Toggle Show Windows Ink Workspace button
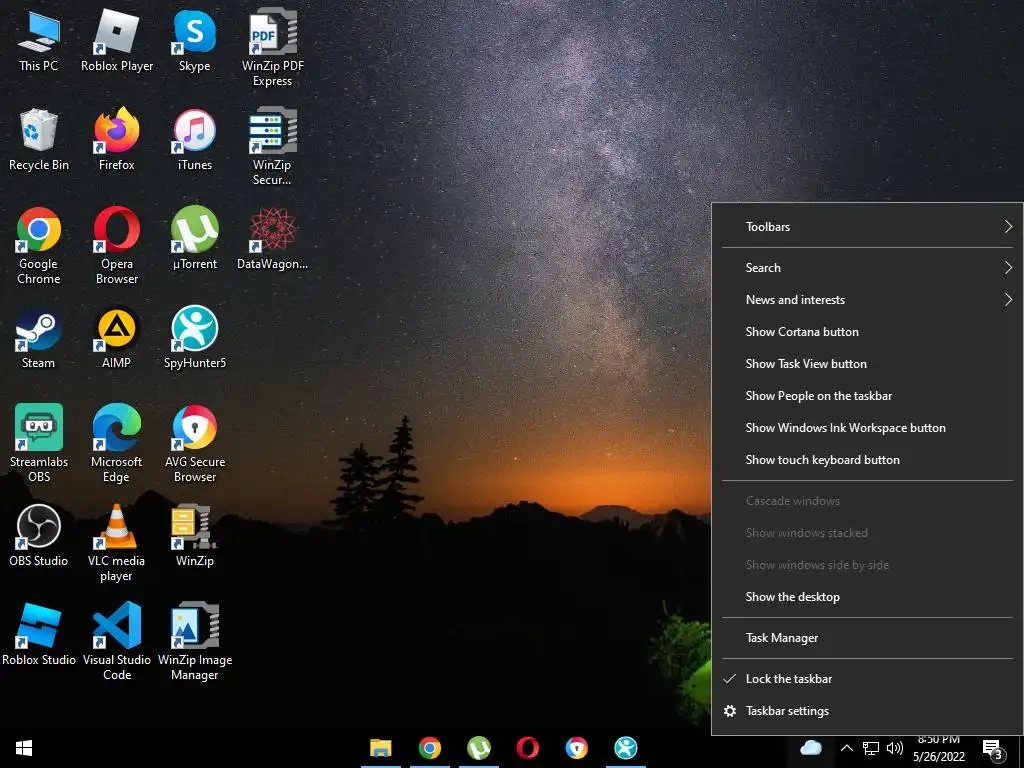 867,428
